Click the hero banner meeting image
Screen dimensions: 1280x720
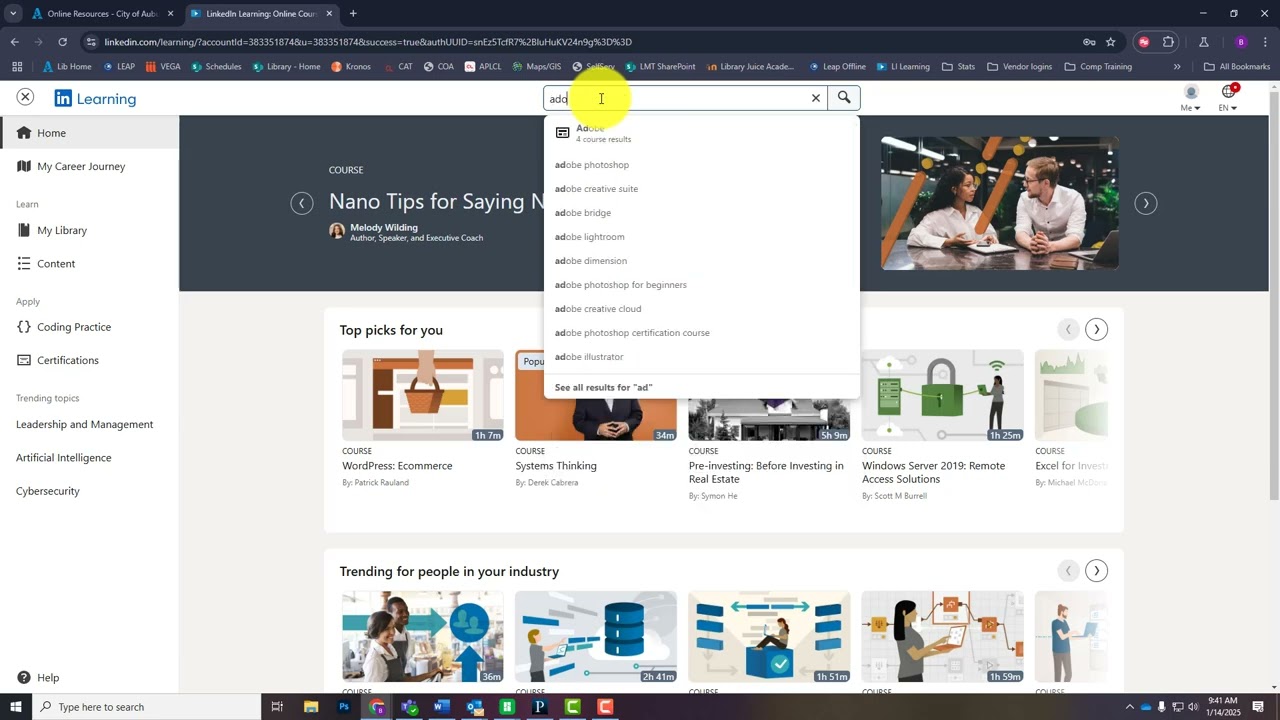coord(999,203)
